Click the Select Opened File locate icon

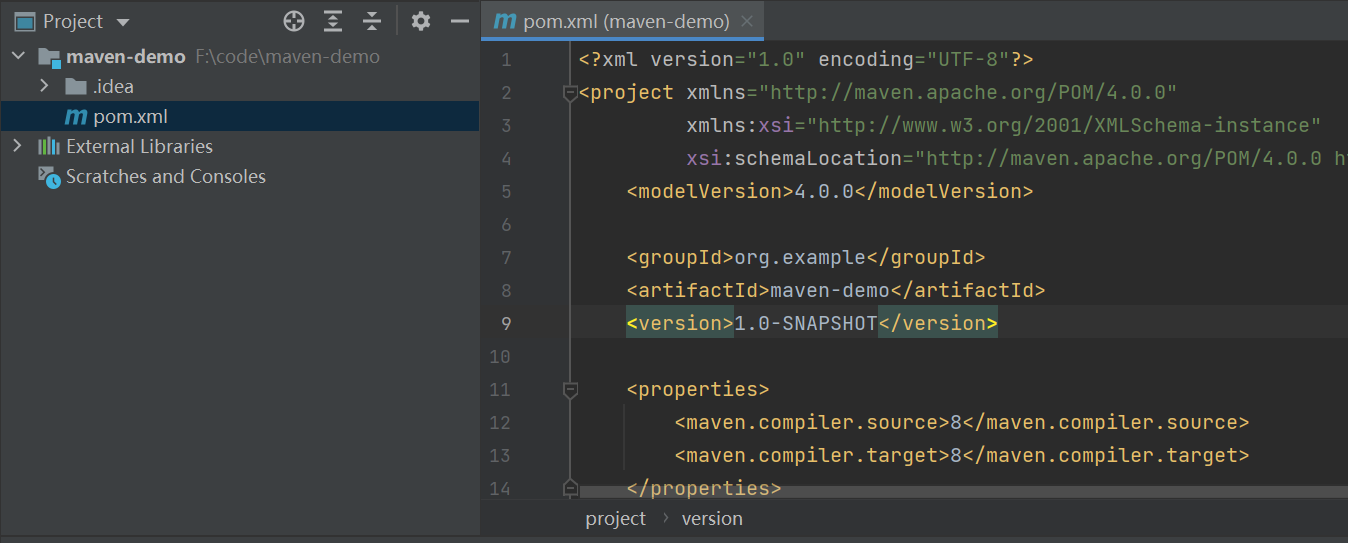pyautogui.click(x=293, y=21)
